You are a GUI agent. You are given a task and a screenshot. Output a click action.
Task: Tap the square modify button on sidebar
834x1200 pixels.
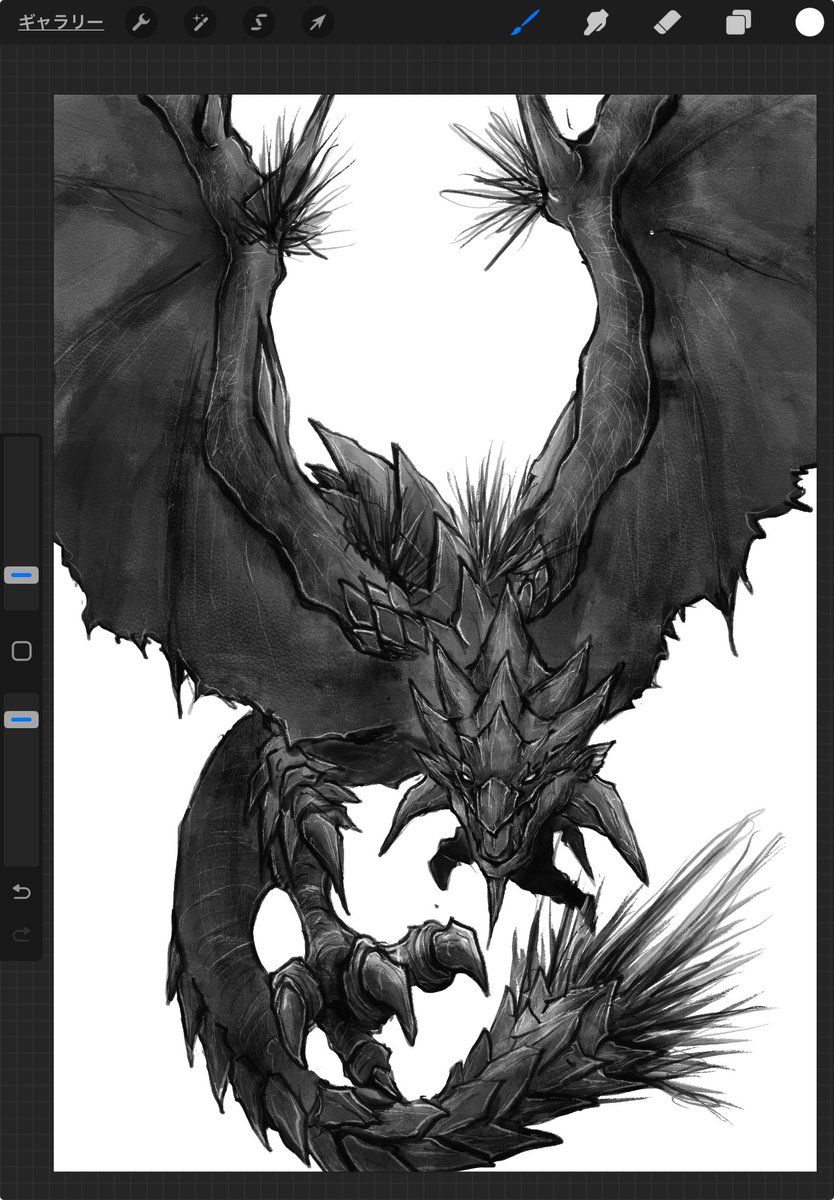click(21, 651)
